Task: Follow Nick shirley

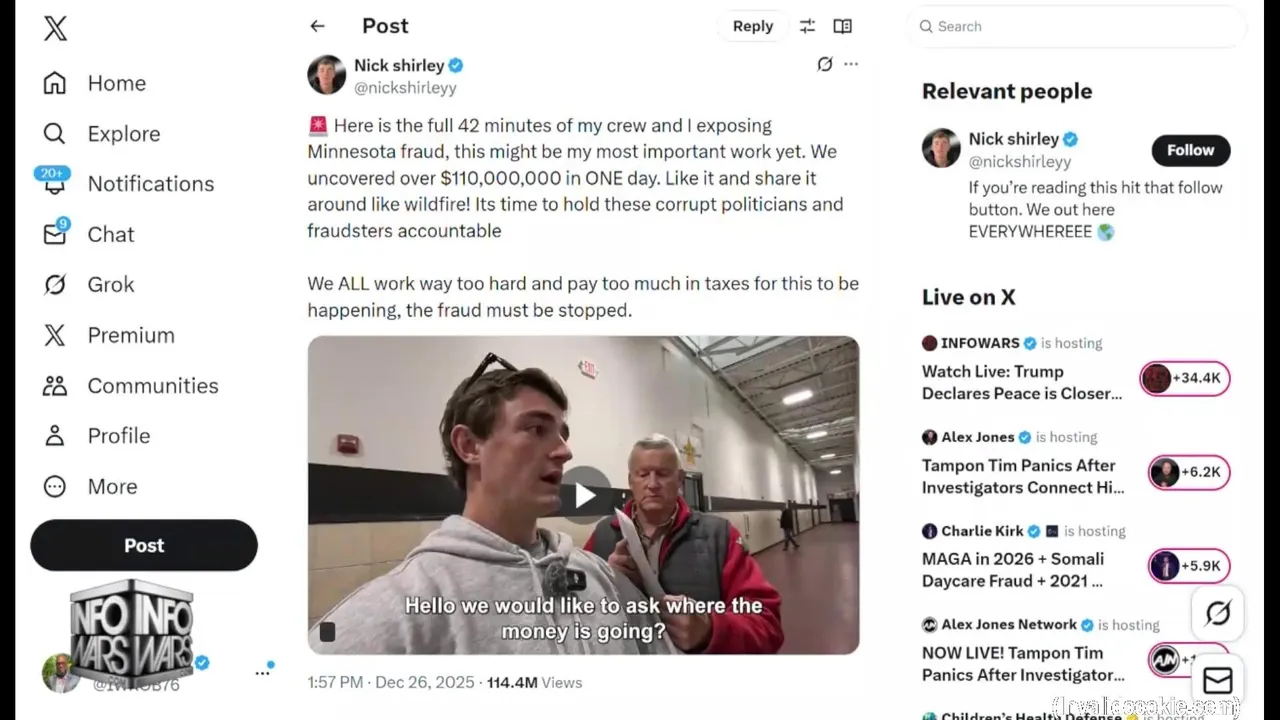Action: pyautogui.click(x=1190, y=150)
